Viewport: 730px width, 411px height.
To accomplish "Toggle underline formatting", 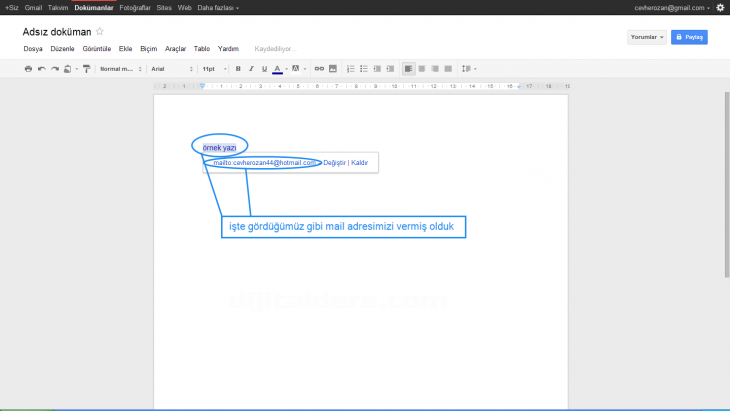I will (x=264, y=69).
